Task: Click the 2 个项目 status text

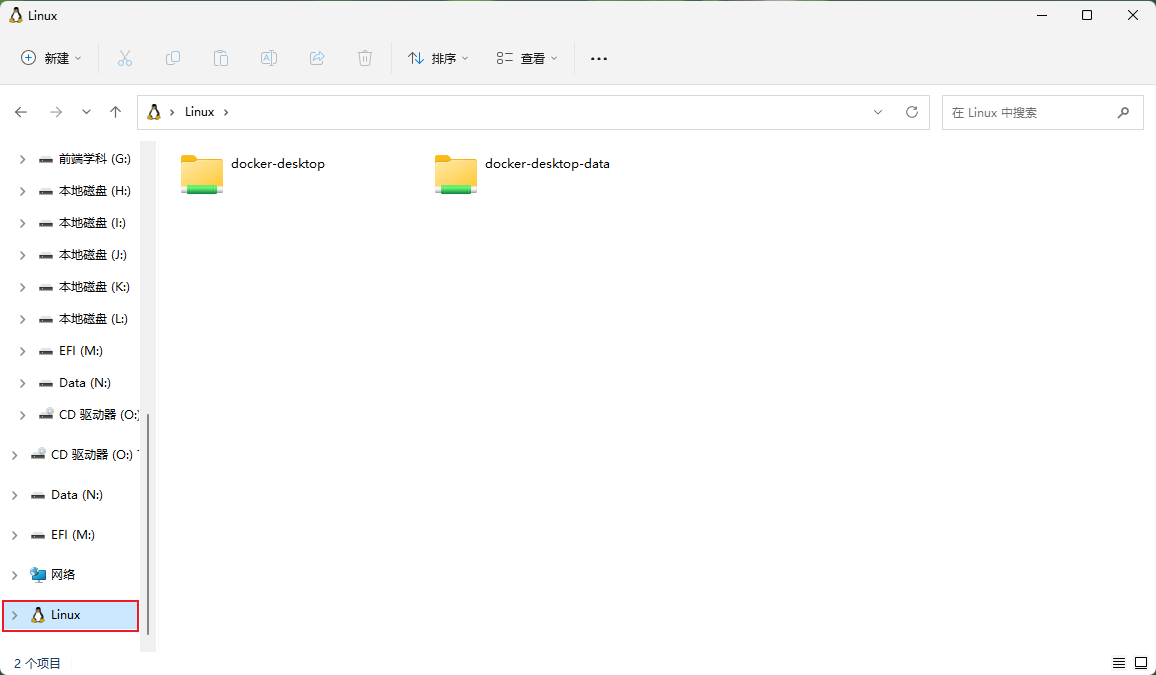Action: tap(38, 663)
